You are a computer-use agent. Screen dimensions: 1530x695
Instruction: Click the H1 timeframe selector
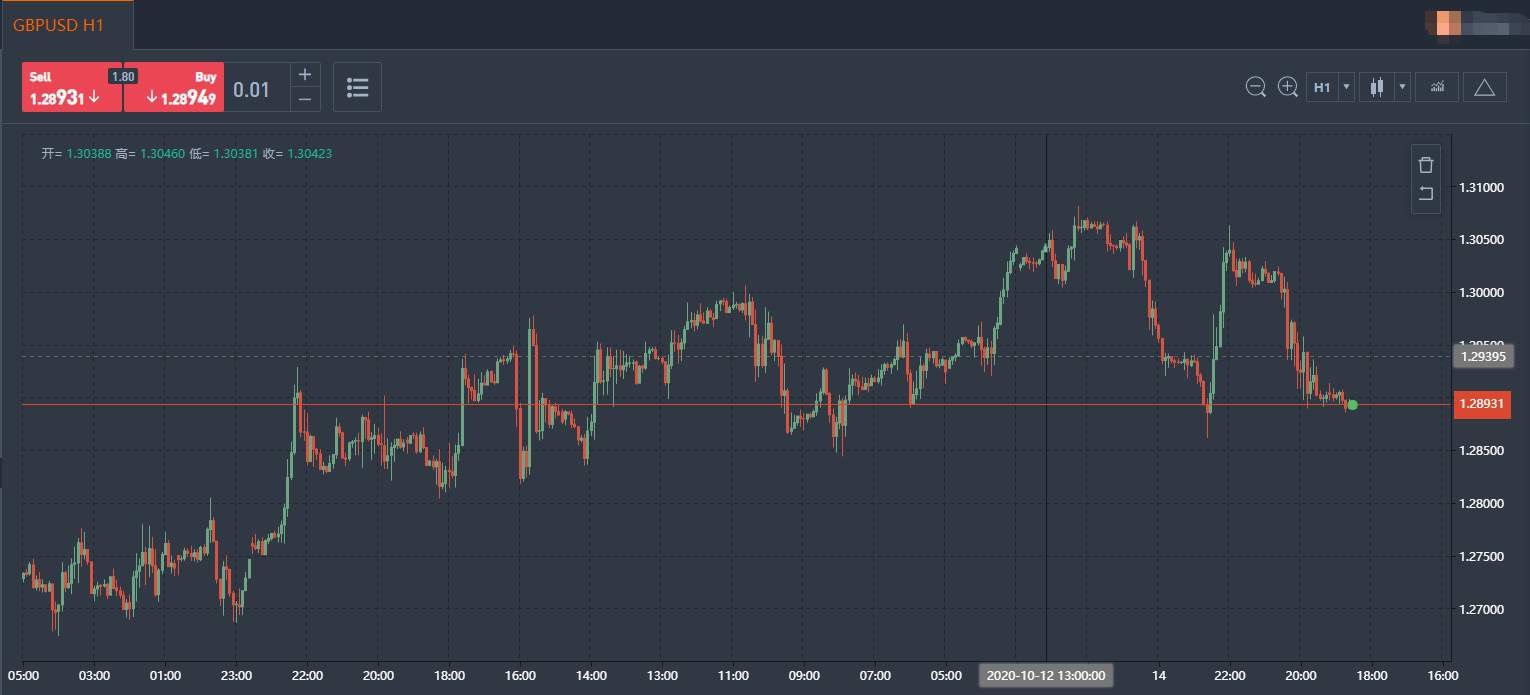[x=1322, y=87]
